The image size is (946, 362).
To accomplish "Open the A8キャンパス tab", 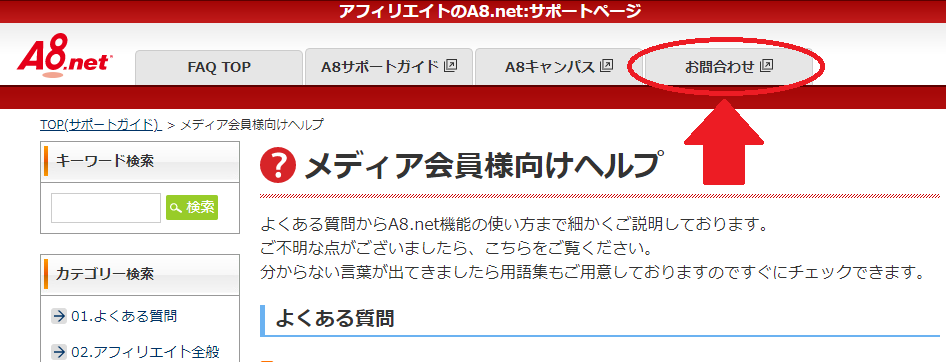I will 559,67.
